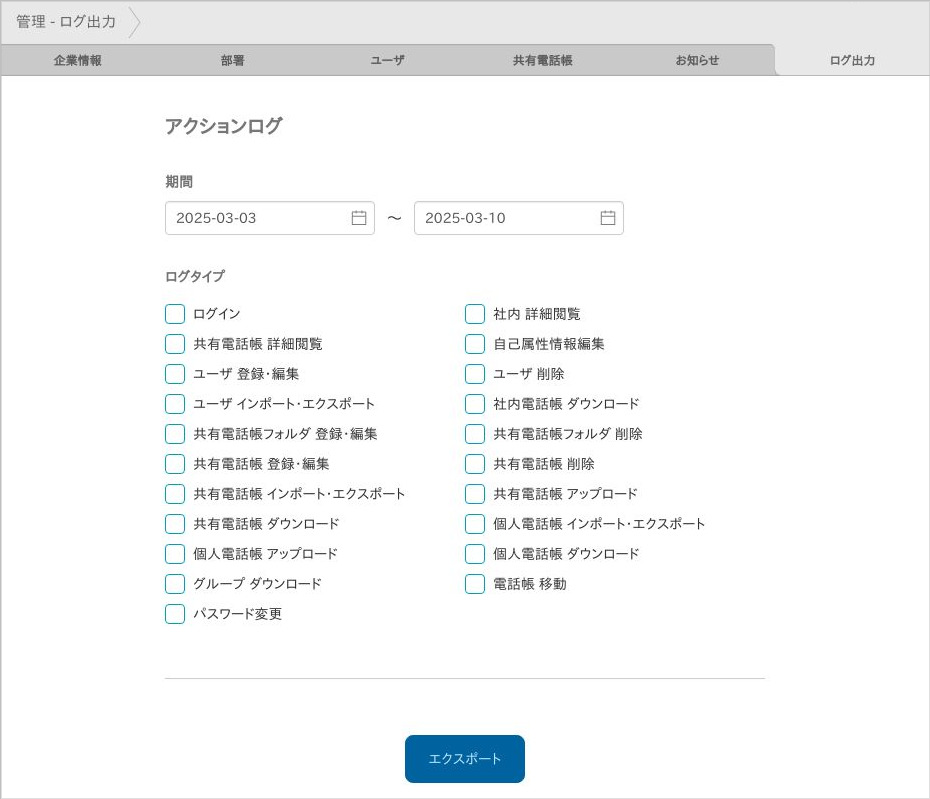Tick 個人電話帳 インポート･エクスポート checkbox
930x799 pixels.
(x=475, y=524)
